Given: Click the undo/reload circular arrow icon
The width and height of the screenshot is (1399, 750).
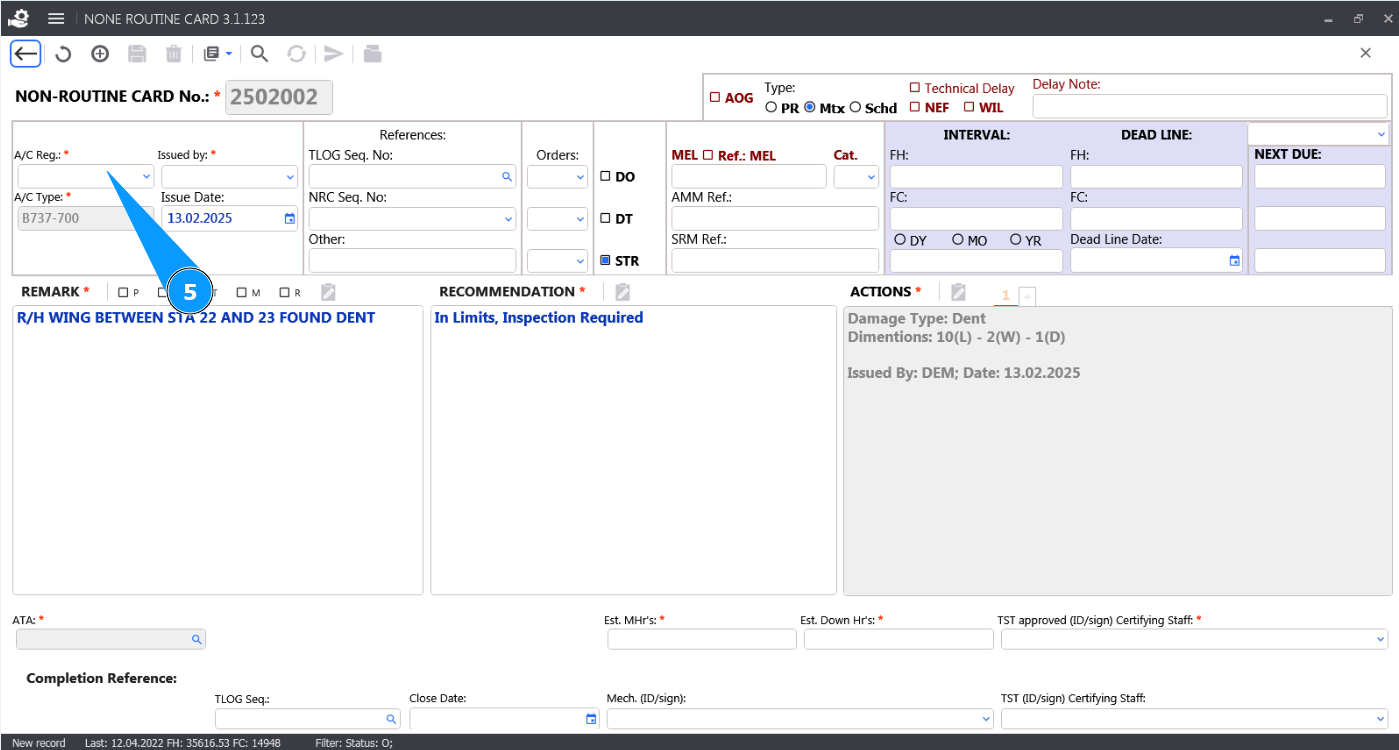Looking at the screenshot, I should point(63,54).
